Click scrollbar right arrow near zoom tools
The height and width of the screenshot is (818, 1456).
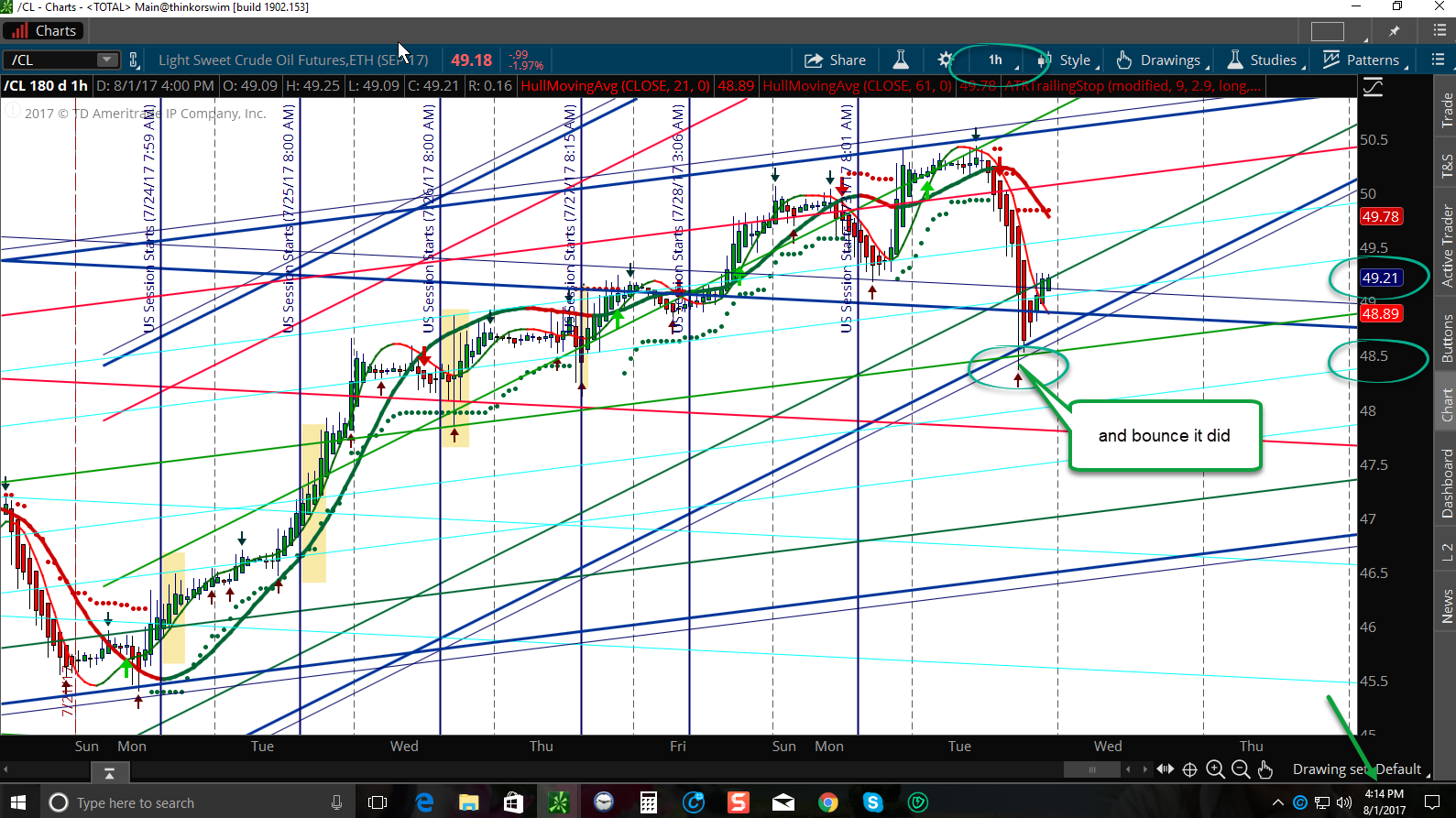pos(1144,769)
